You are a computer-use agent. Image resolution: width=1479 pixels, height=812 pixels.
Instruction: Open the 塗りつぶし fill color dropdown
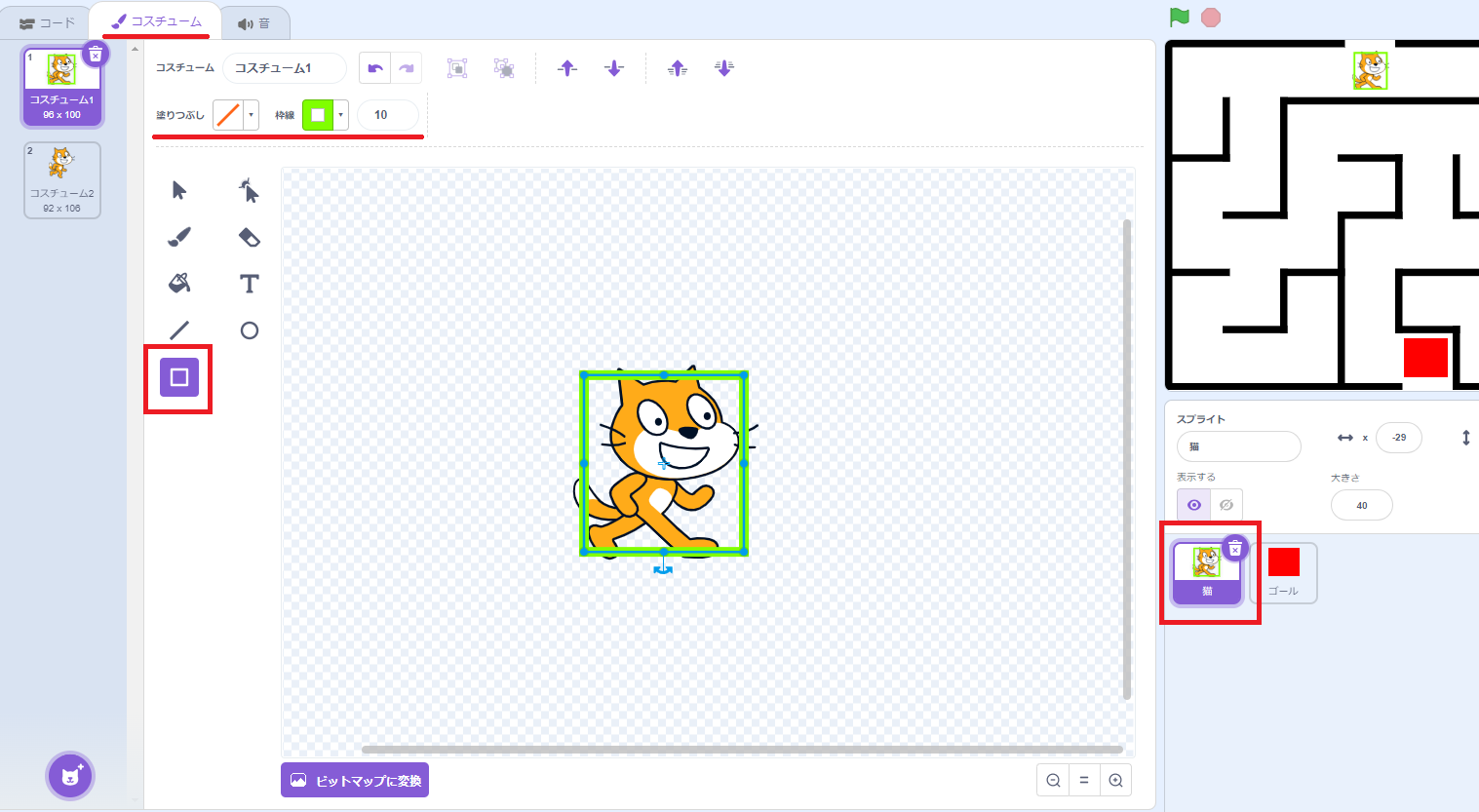point(251,114)
